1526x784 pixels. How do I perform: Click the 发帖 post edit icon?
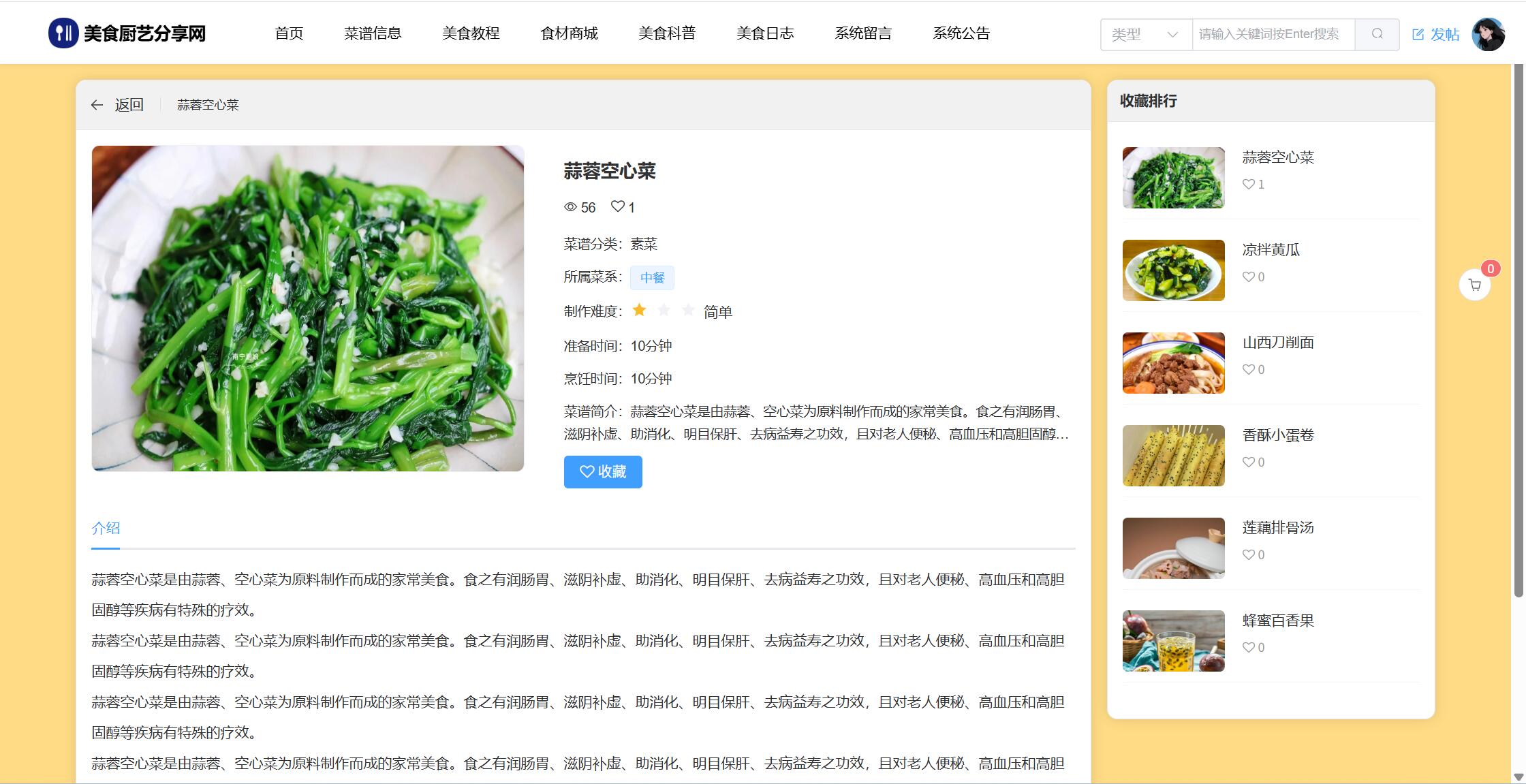click(x=1418, y=35)
